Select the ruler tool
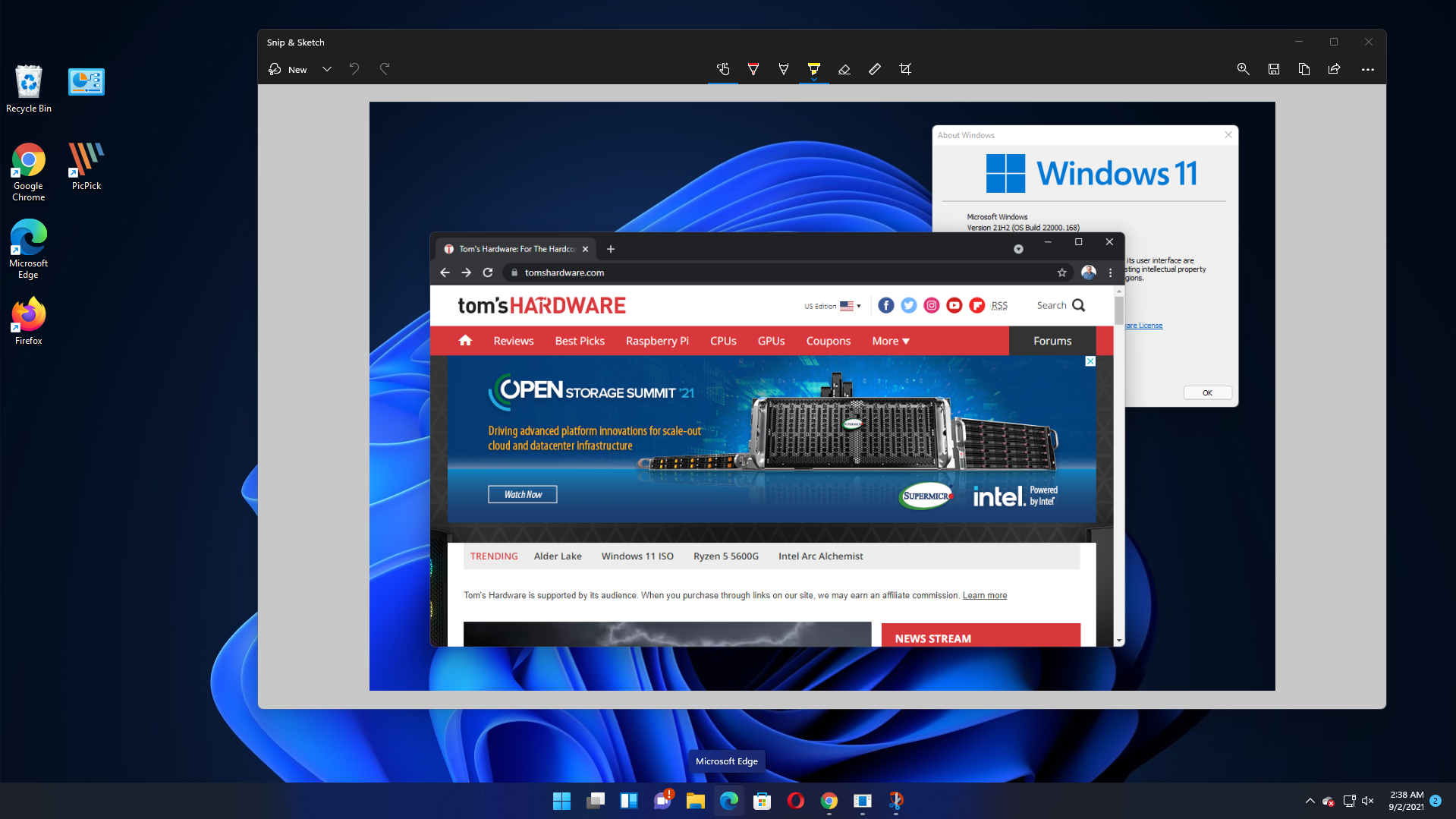Image resolution: width=1456 pixels, height=819 pixels. pos(874,69)
